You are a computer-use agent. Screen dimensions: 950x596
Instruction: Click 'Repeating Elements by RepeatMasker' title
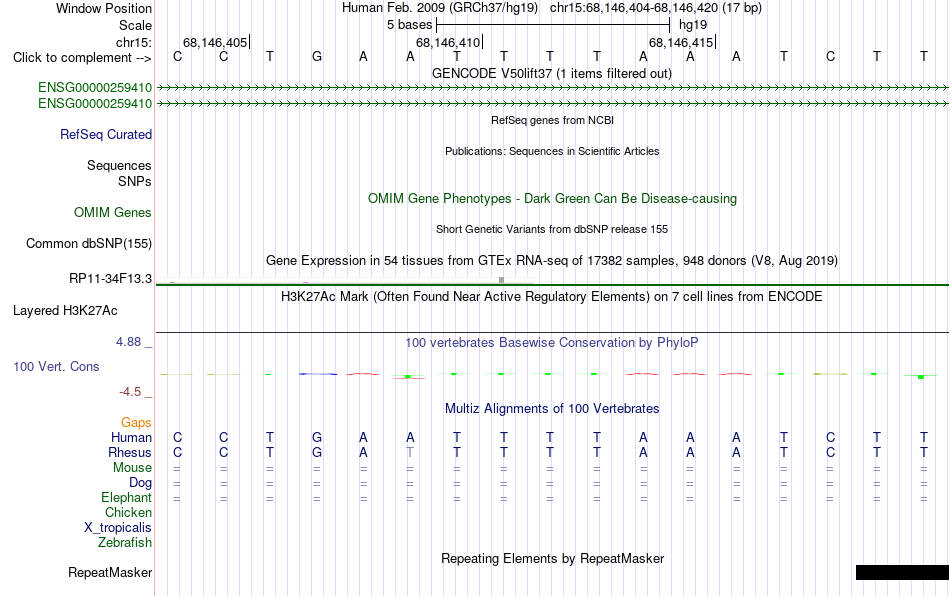[552, 558]
